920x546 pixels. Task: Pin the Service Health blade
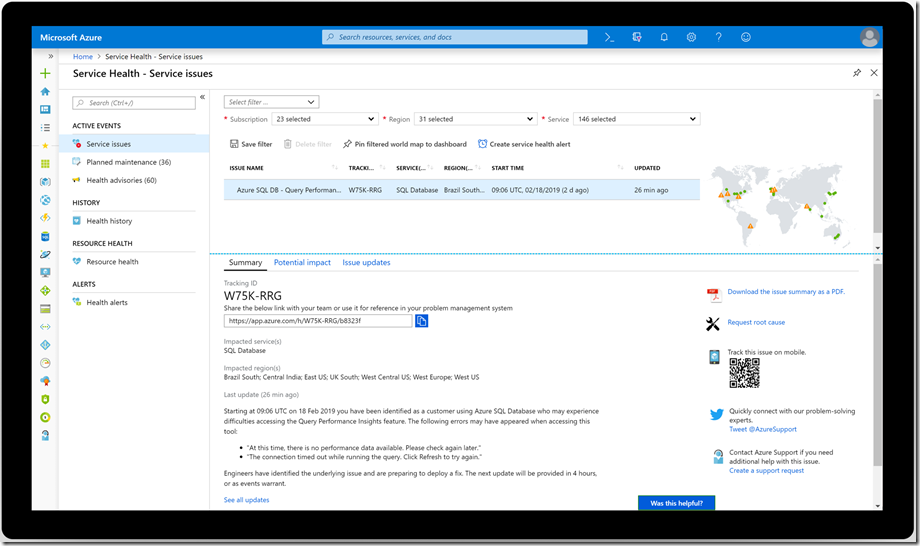pos(856,73)
